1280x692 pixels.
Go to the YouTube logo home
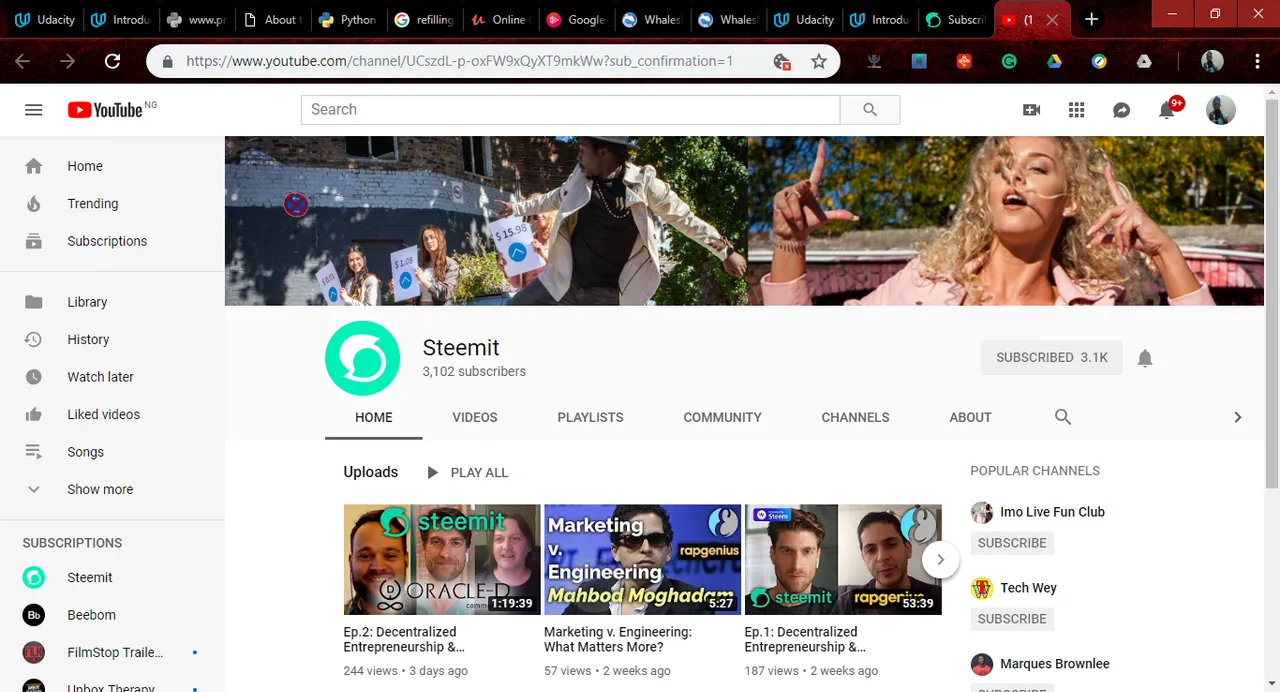point(105,110)
